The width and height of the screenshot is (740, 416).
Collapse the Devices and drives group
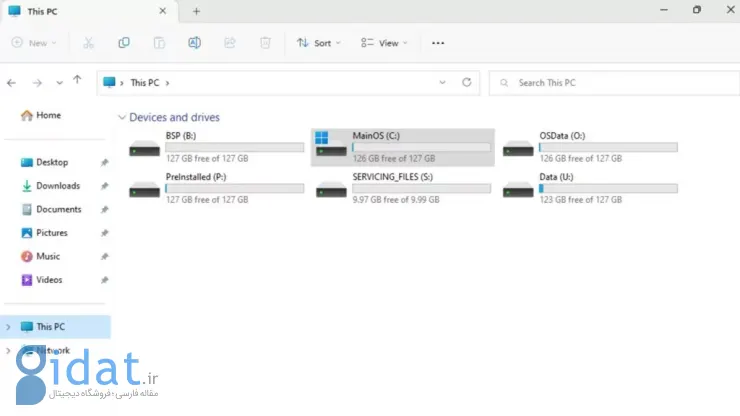click(122, 118)
